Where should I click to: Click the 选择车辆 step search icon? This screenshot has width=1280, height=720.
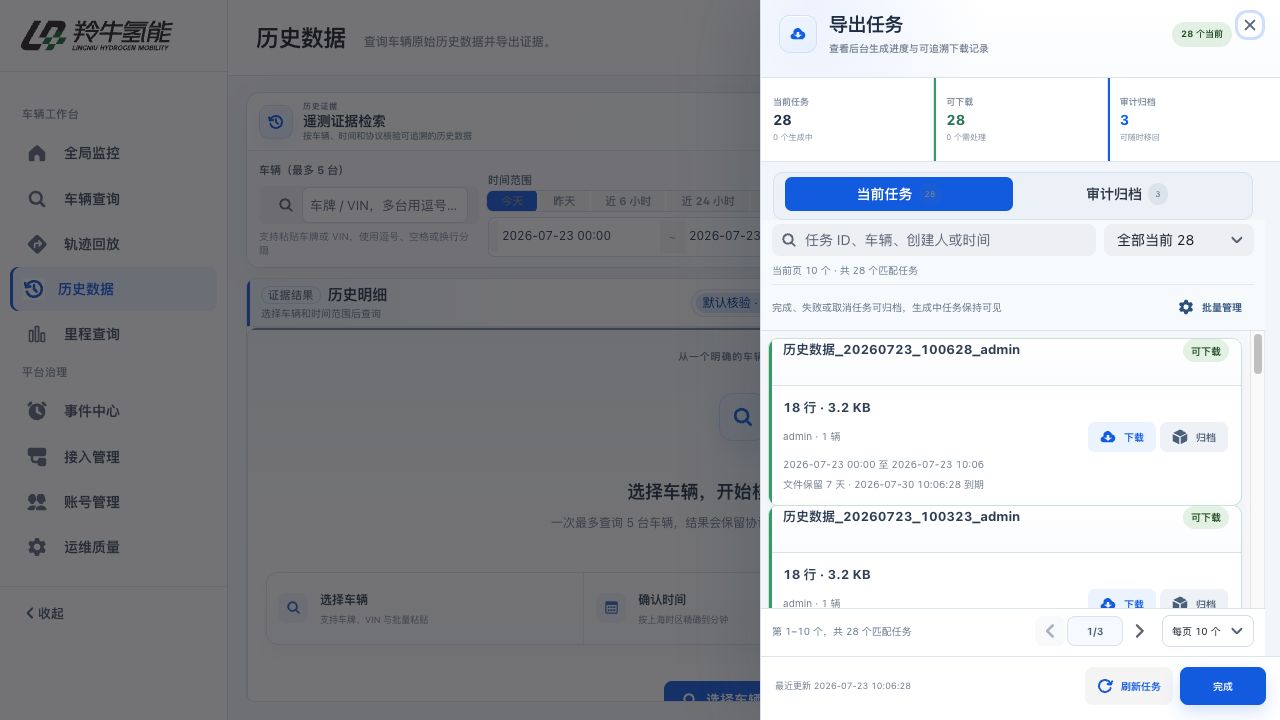[x=294, y=607]
